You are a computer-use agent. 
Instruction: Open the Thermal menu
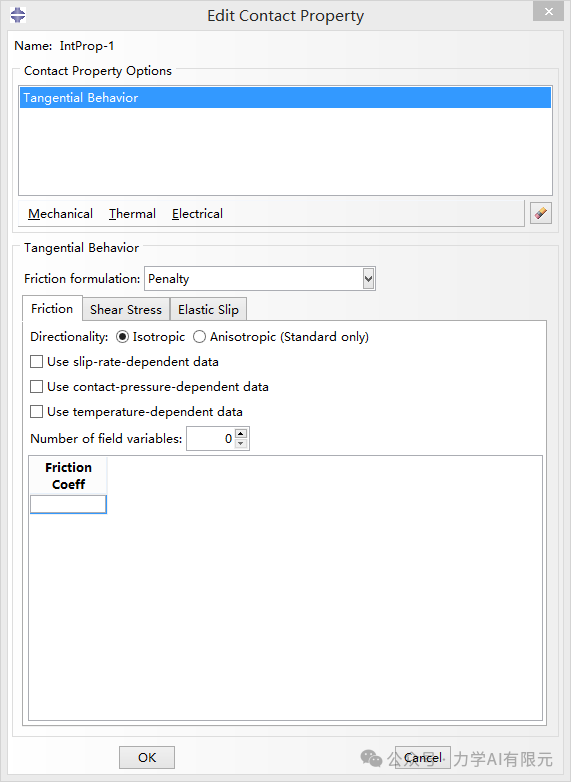[x=132, y=213]
